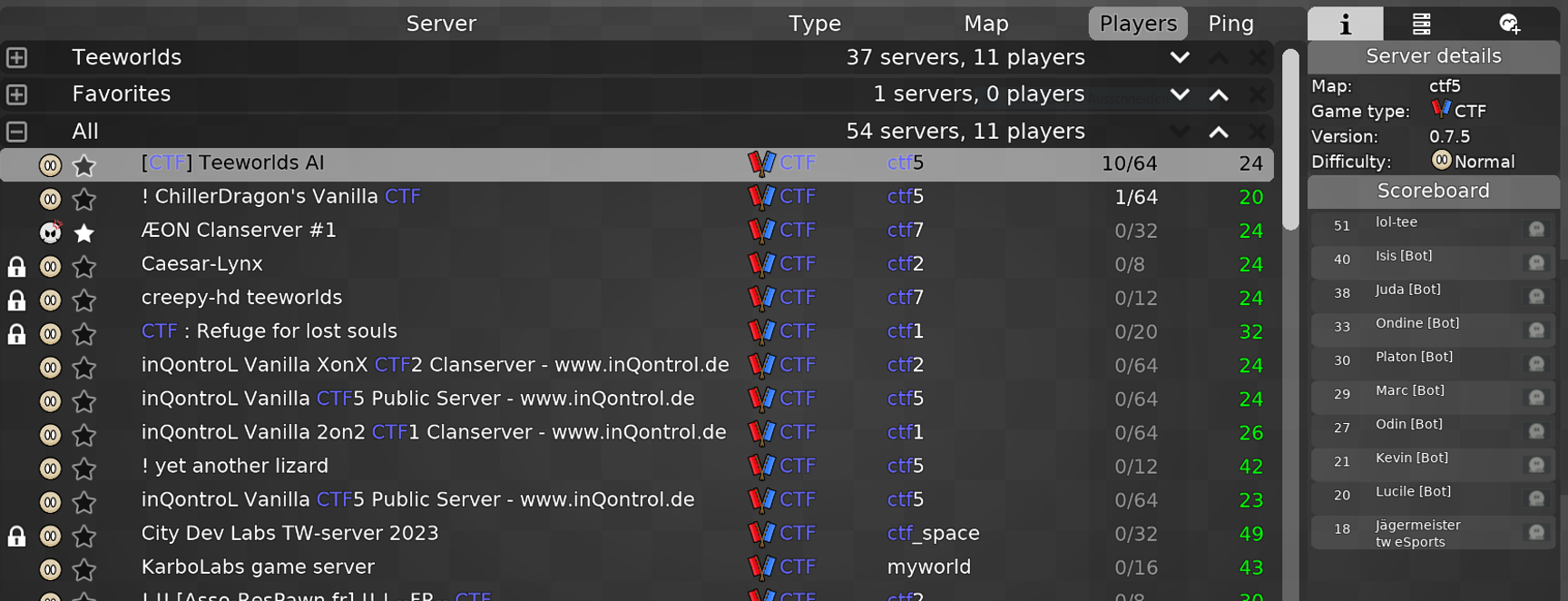Open the friends tab icon
Viewport: 1568px width, 601px height.
click(x=1509, y=25)
